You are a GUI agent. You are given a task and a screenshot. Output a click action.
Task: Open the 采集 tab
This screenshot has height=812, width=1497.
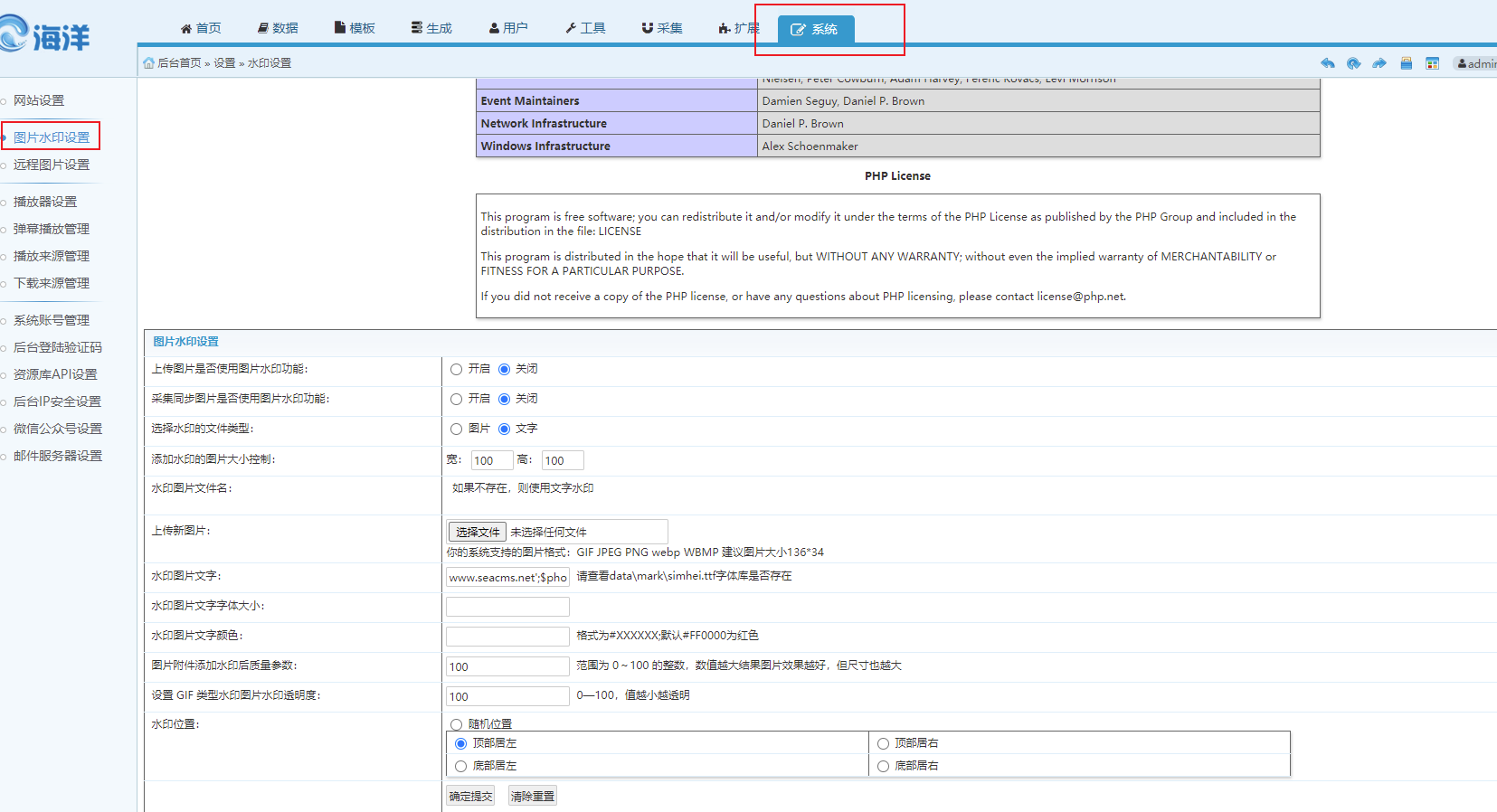tap(662, 29)
